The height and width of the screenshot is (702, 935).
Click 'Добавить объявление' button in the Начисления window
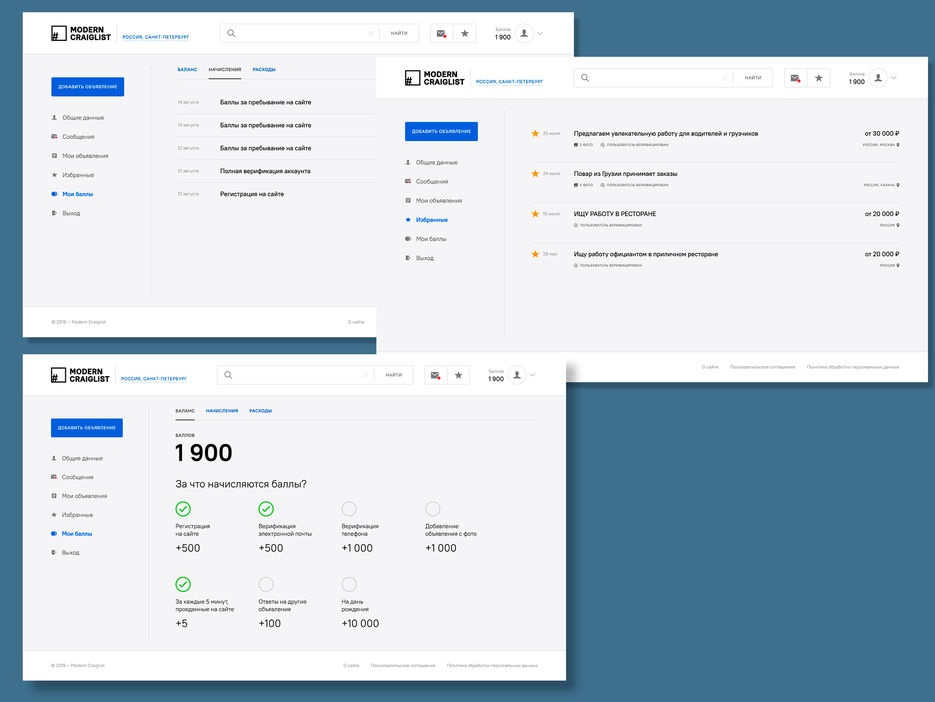click(x=88, y=86)
